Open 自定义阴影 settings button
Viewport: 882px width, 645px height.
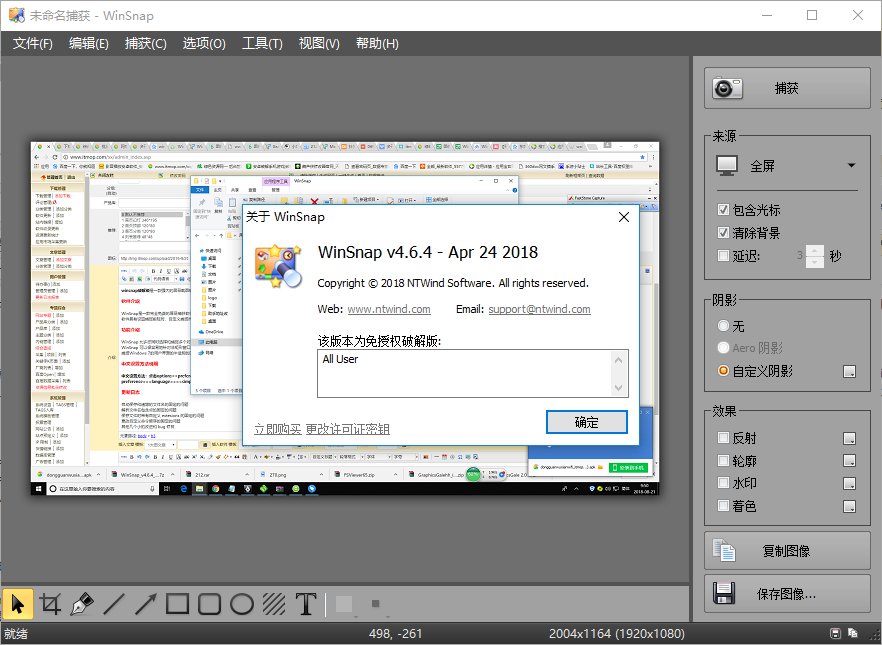pos(849,371)
